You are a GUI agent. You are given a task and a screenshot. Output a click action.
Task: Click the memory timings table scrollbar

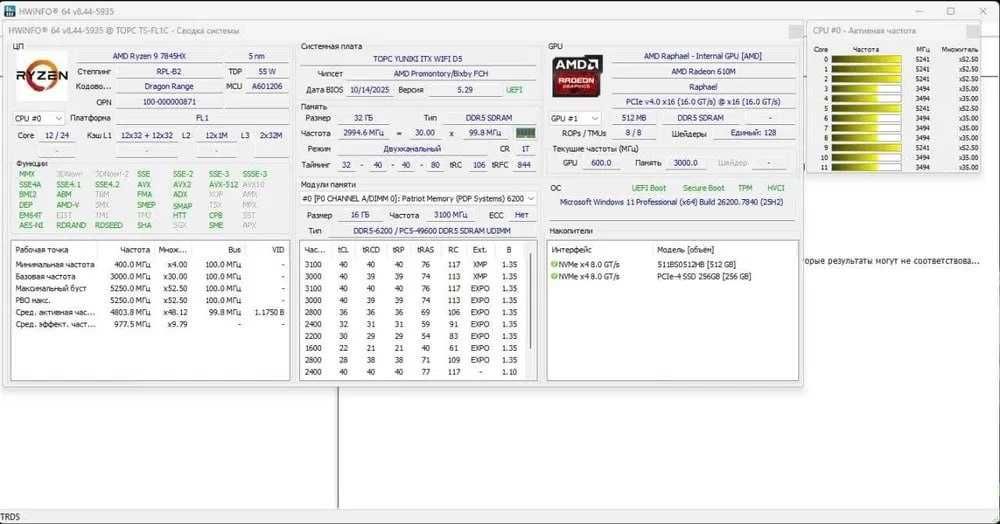pyautogui.click(x=531, y=300)
